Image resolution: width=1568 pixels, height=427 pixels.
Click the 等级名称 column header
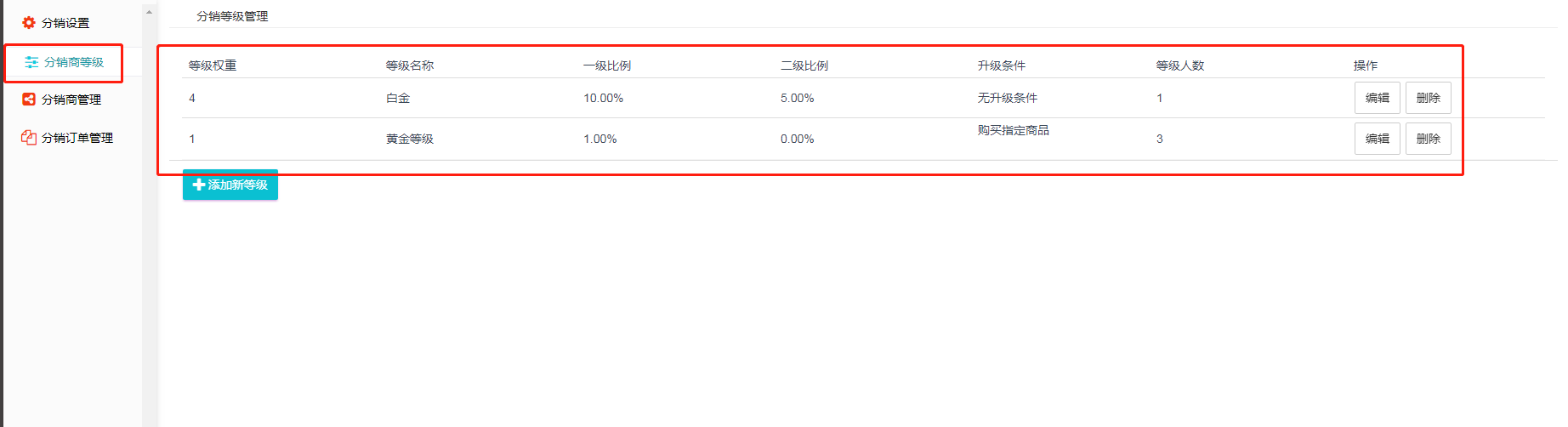point(410,65)
